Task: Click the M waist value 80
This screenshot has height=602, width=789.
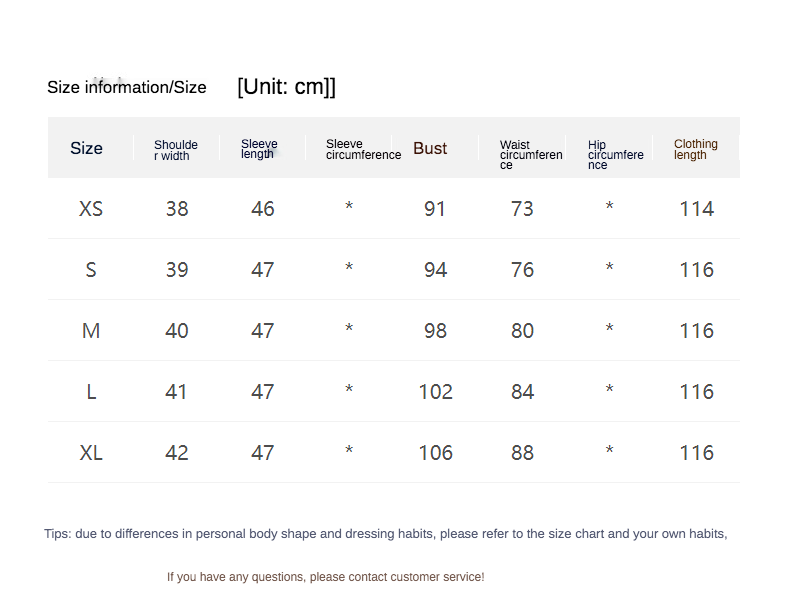Action: coord(522,331)
